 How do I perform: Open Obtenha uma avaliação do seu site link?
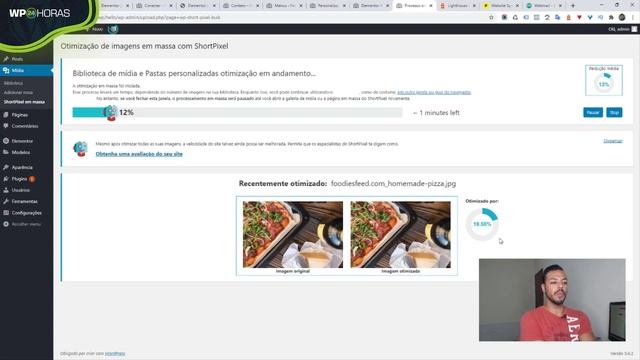coord(139,154)
